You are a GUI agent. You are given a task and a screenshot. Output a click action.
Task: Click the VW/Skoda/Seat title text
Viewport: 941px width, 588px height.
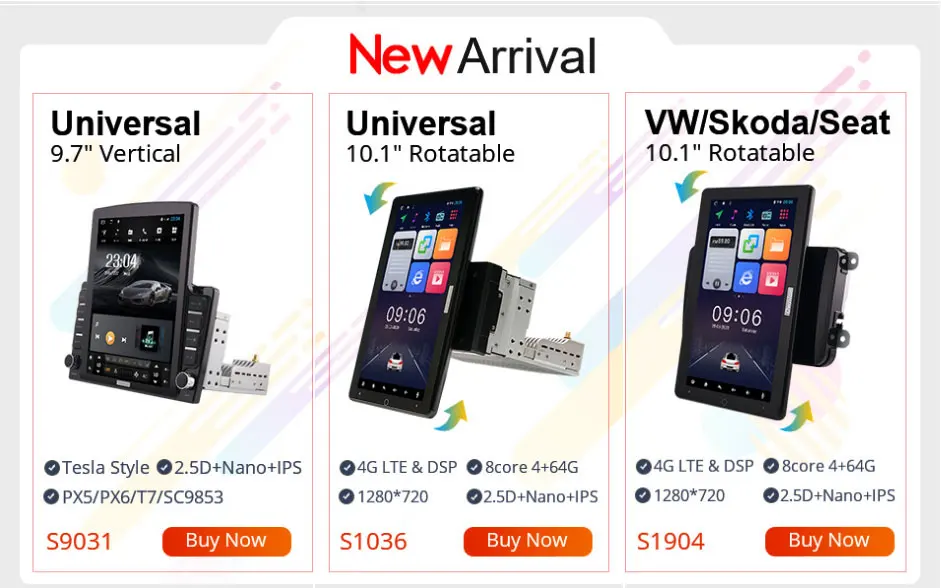click(x=768, y=123)
